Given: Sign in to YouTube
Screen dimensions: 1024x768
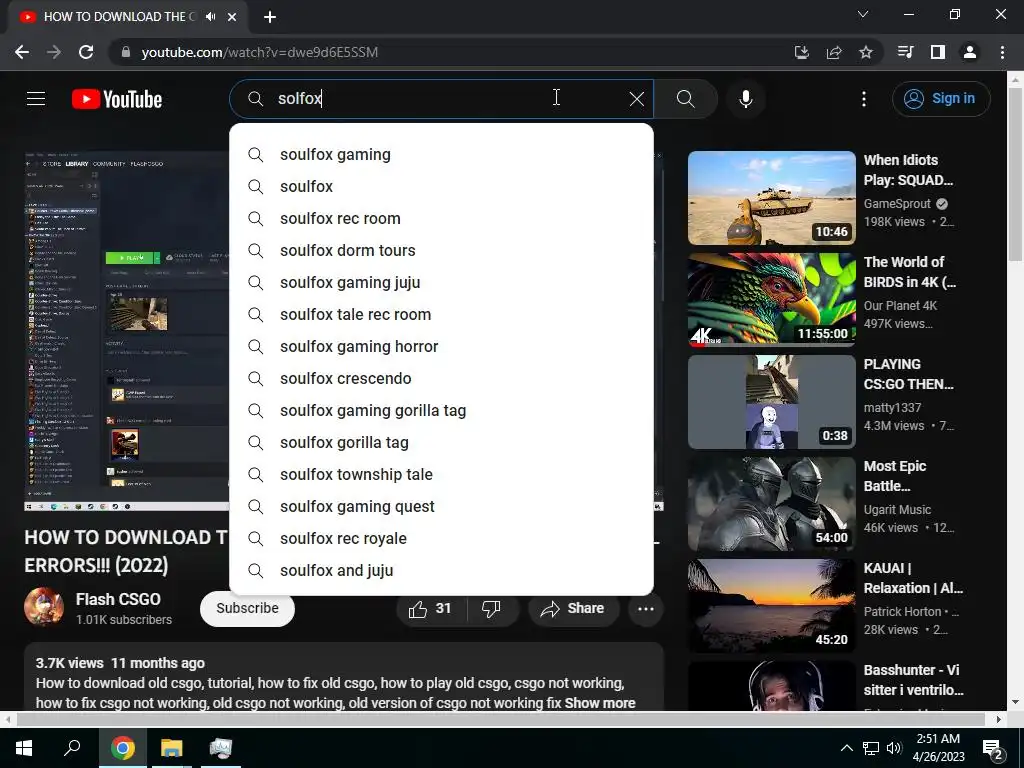Looking at the screenshot, I should coord(941,99).
